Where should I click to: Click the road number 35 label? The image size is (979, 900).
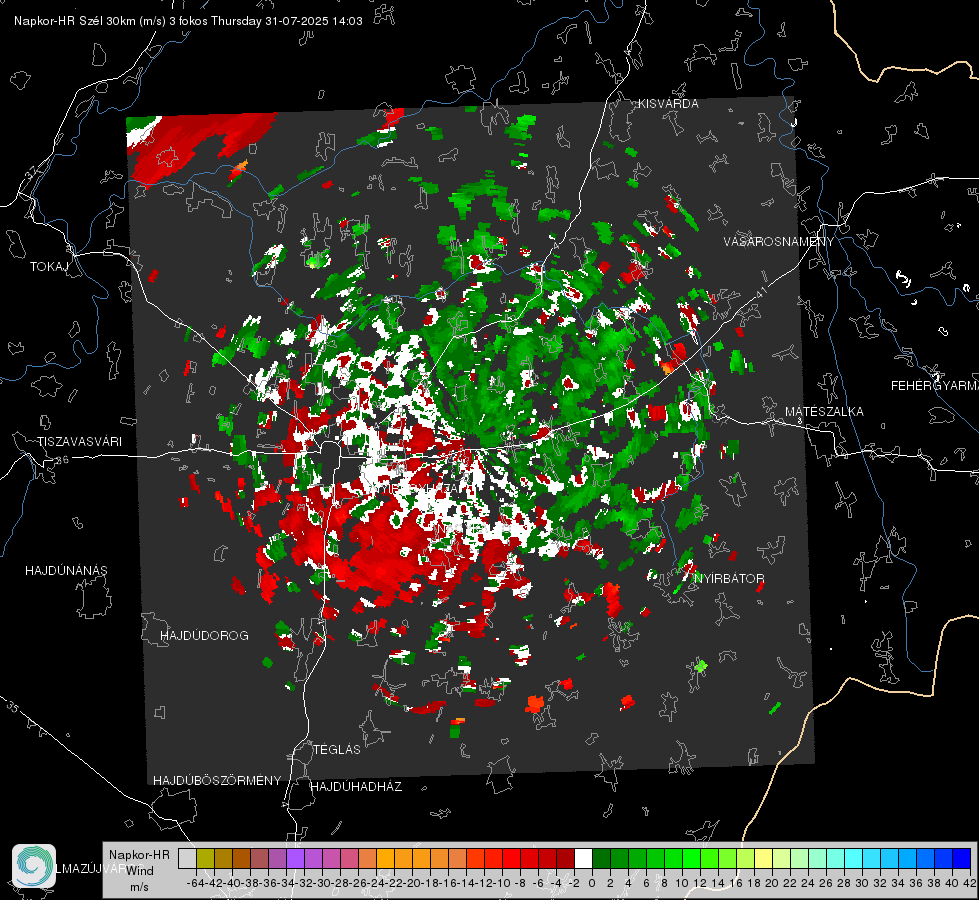click(14, 707)
